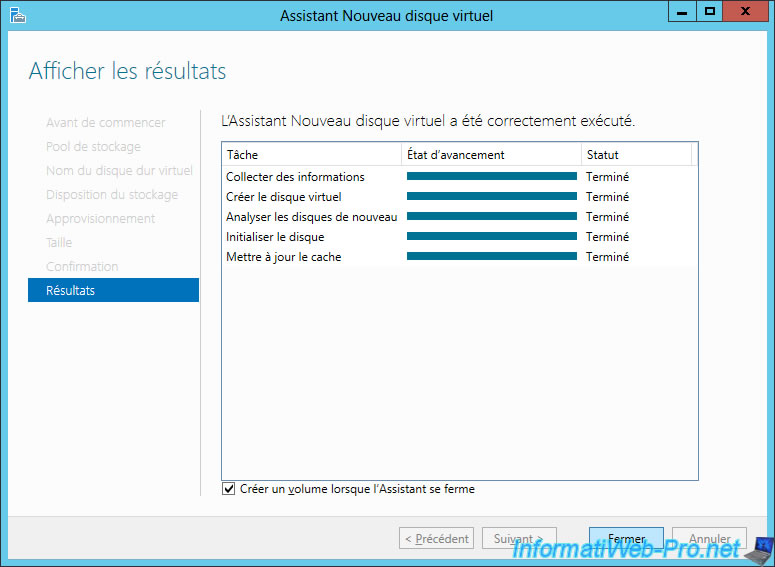
Task: Click the wizard icon in the title bar
Action: 18,15
